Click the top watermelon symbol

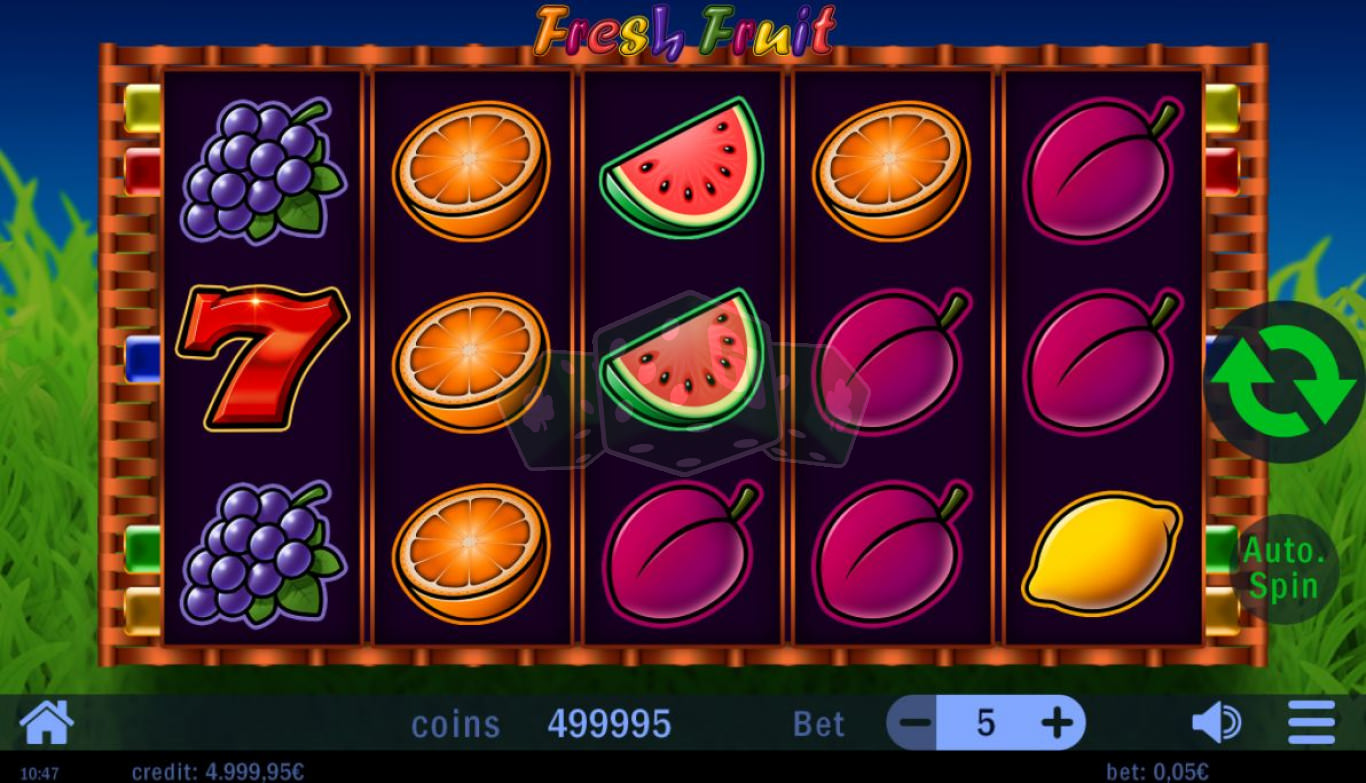tap(683, 167)
